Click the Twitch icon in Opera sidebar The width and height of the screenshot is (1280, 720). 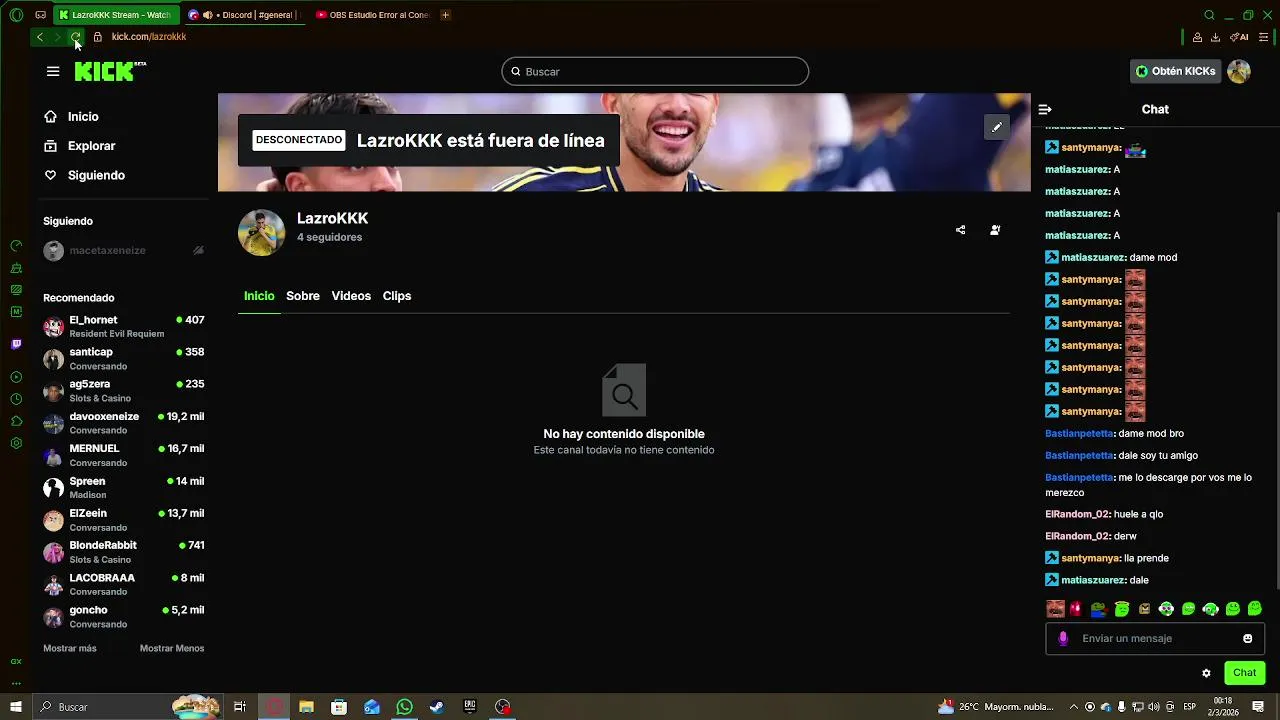[x=16, y=344]
